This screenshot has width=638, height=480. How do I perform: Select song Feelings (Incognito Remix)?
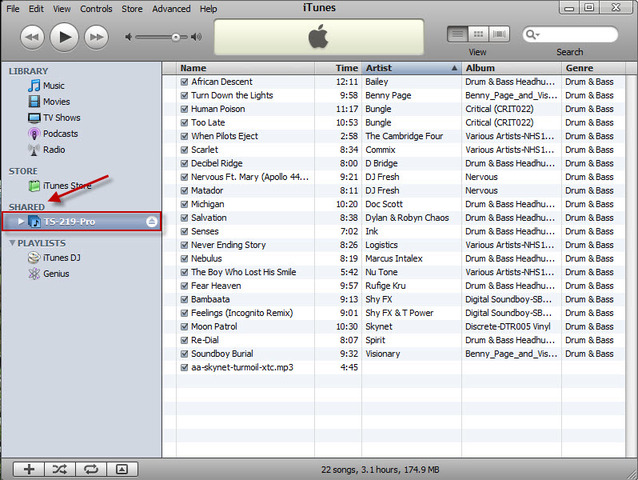pos(242,313)
